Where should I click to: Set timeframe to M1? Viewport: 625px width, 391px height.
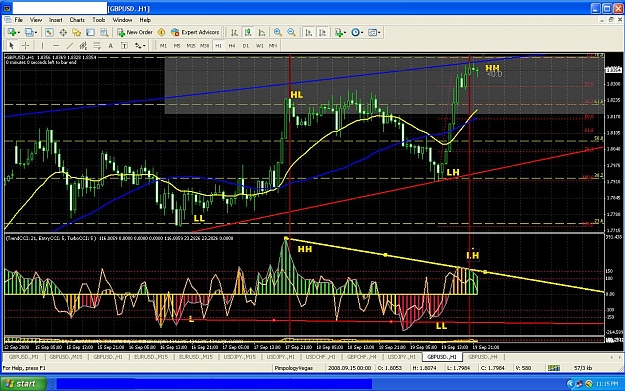coord(163,46)
